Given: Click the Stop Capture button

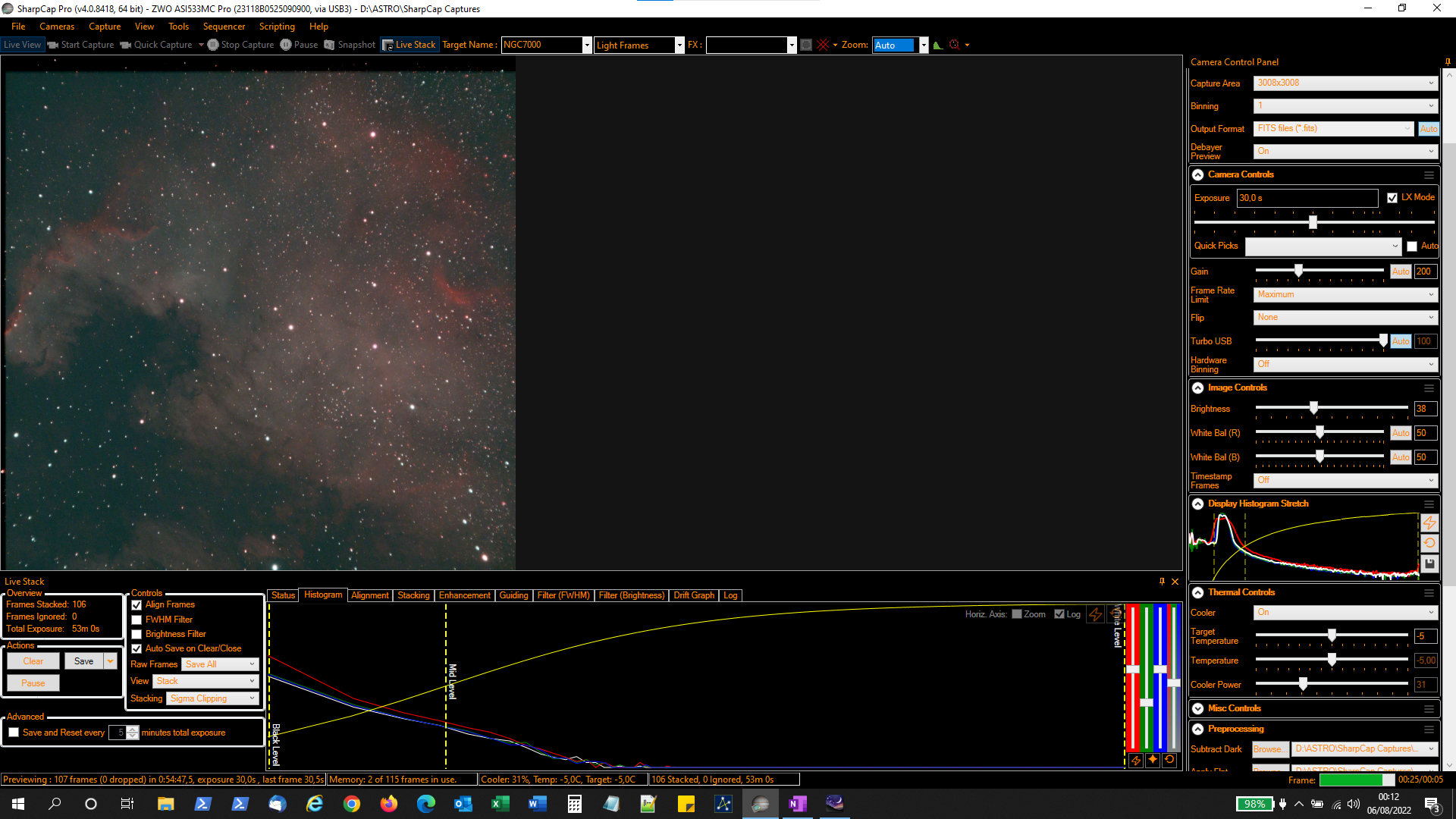Looking at the screenshot, I should point(241,45).
